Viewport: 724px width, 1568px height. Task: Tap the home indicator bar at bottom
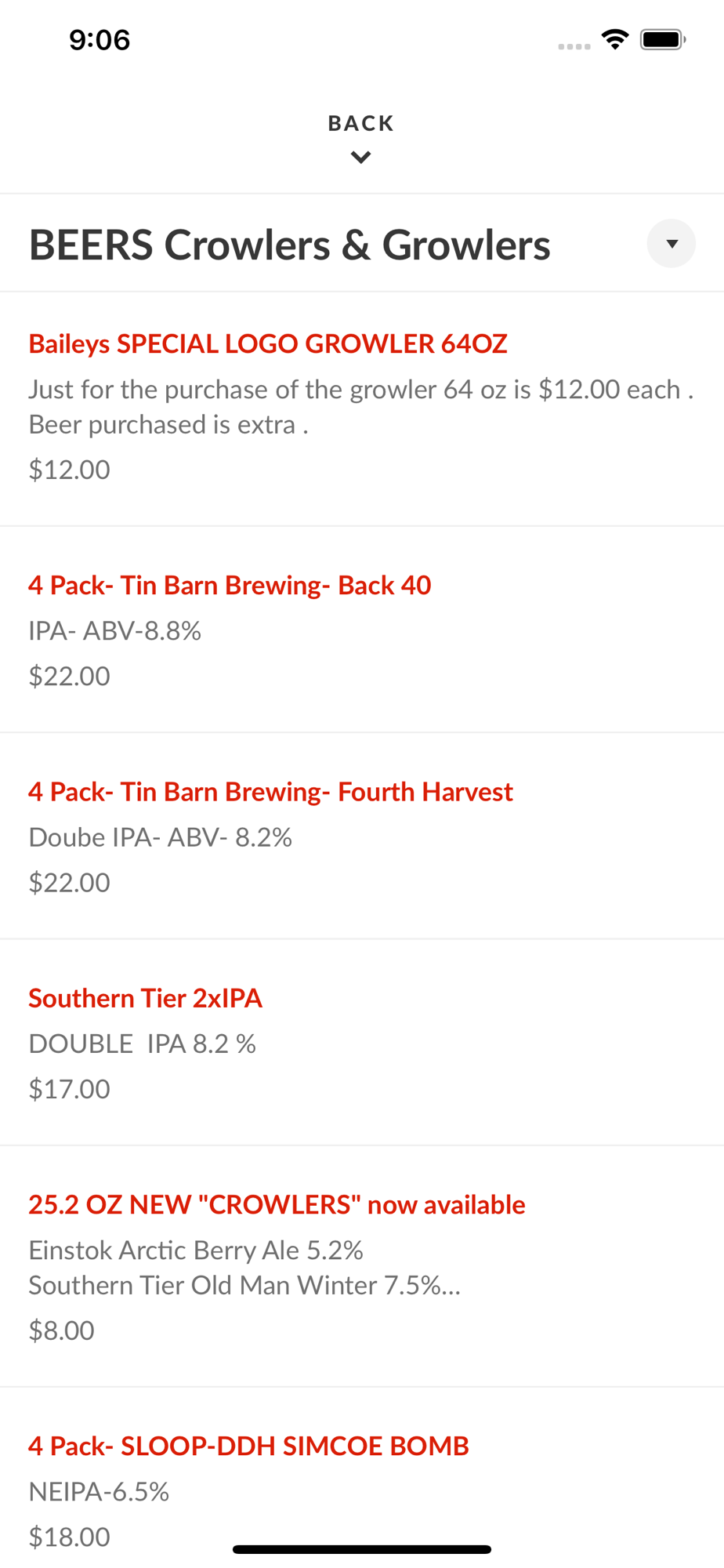(362, 1549)
